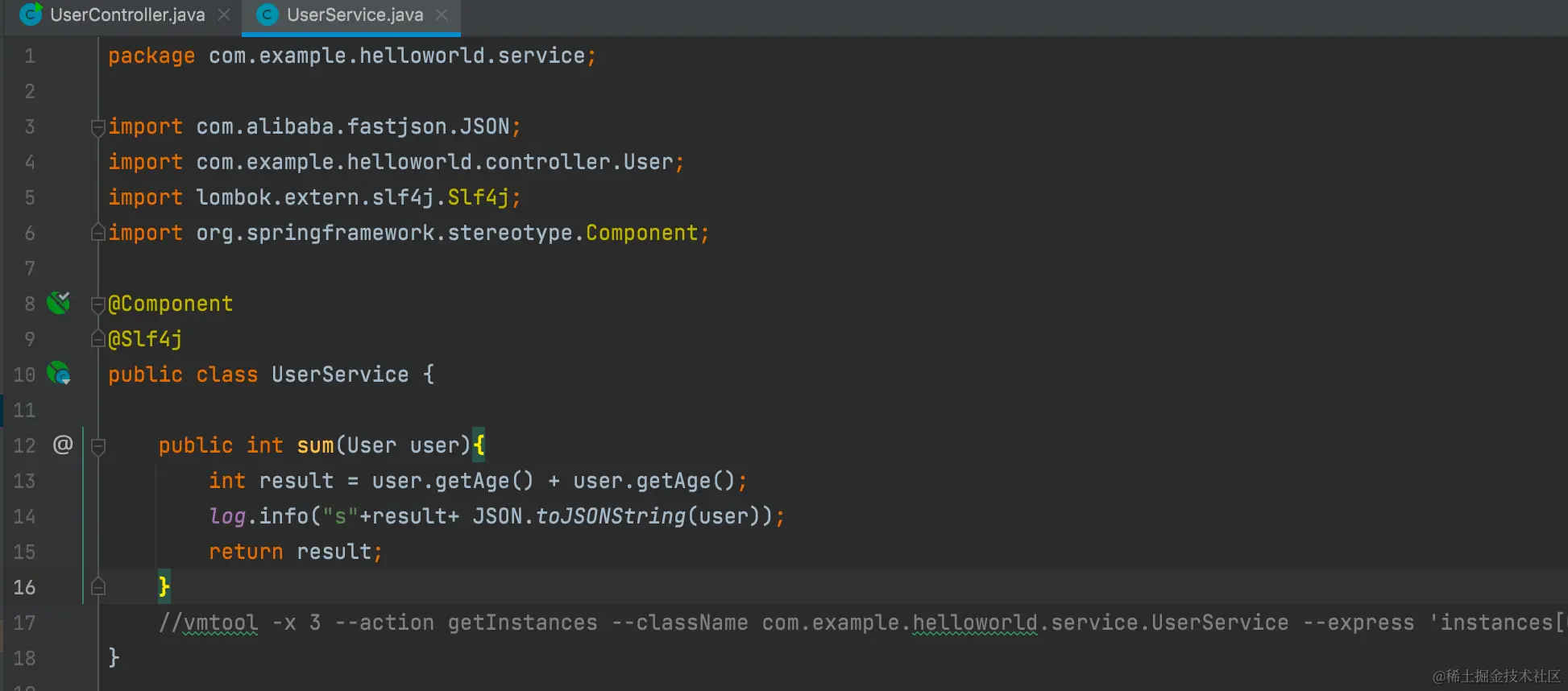
Task: Click the @ gutter marker on line 12
Action: (x=63, y=445)
